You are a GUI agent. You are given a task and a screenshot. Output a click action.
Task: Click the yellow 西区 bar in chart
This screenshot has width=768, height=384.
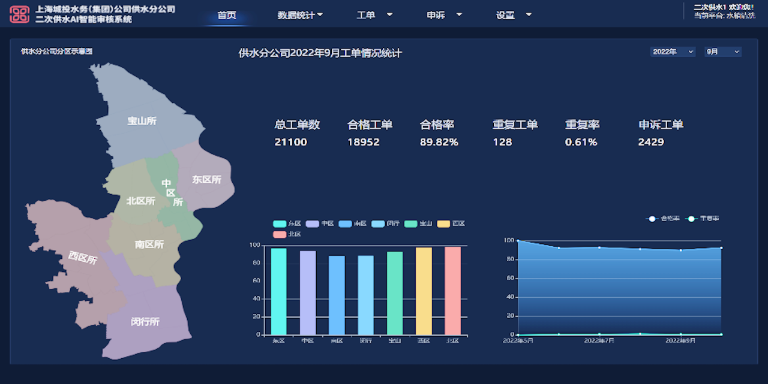(x=424, y=291)
